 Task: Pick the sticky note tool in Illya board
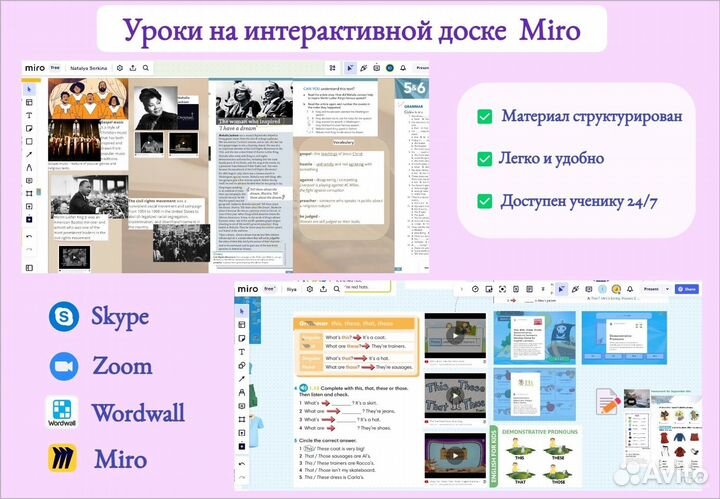click(x=242, y=338)
